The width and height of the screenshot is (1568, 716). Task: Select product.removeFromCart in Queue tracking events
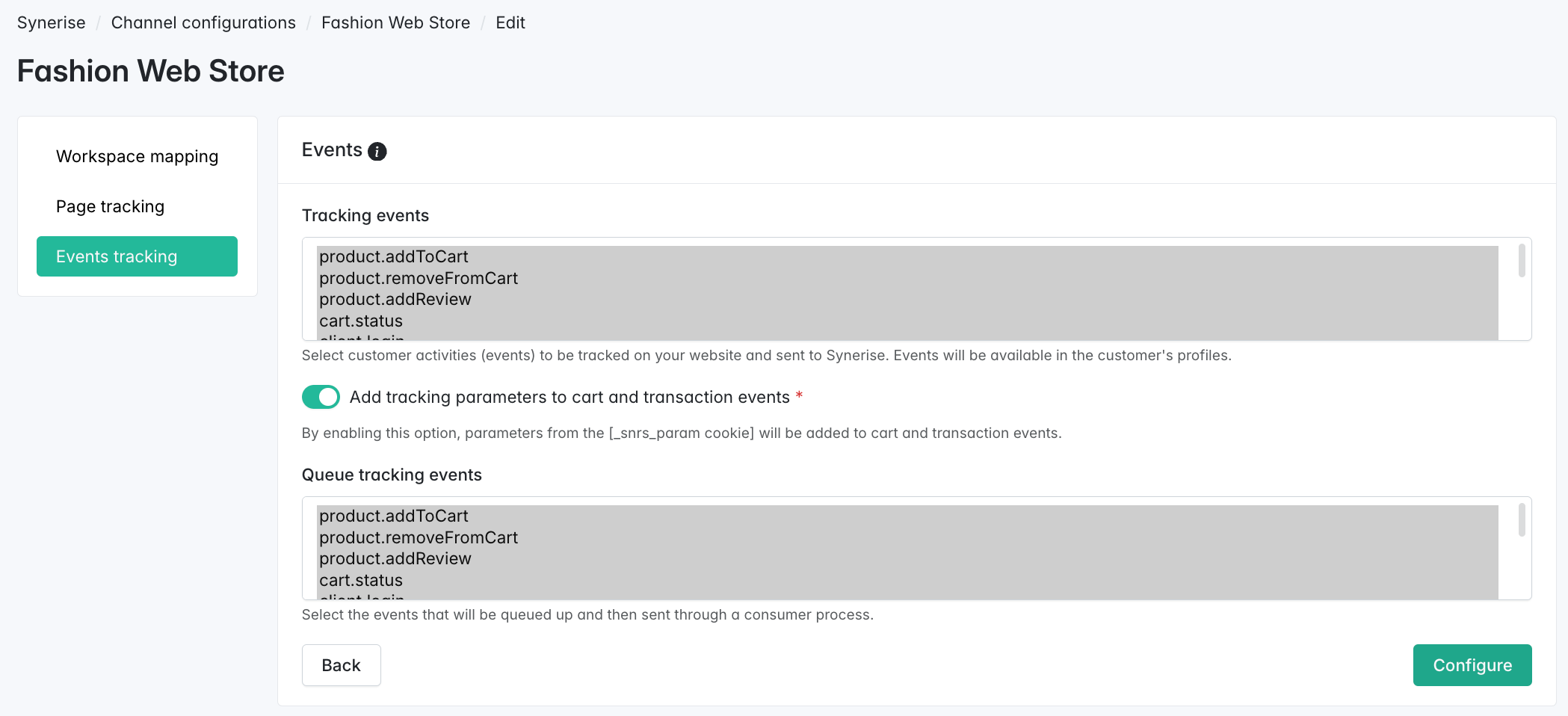click(x=419, y=537)
